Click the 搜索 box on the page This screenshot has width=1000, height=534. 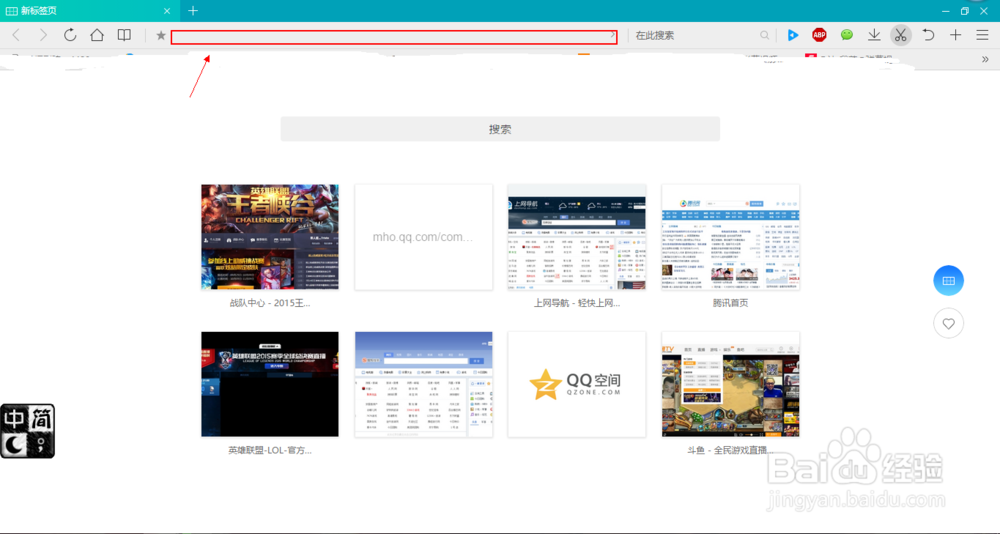[500, 129]
